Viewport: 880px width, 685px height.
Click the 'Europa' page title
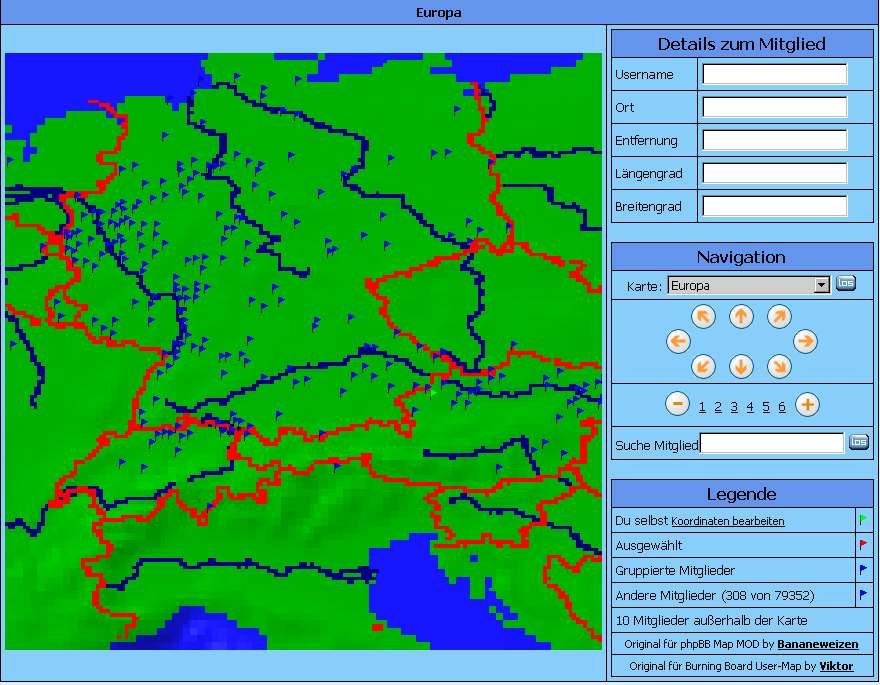click(439, 12)
